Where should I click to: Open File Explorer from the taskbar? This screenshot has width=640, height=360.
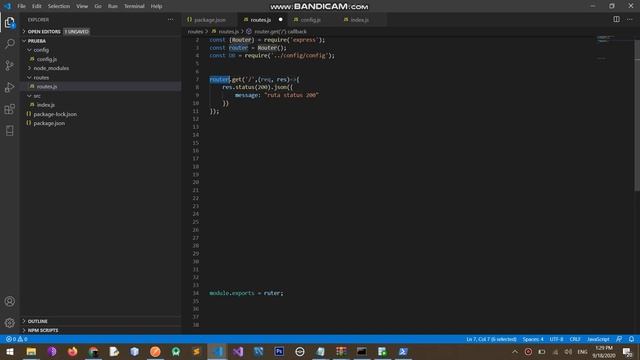[31, 351]
